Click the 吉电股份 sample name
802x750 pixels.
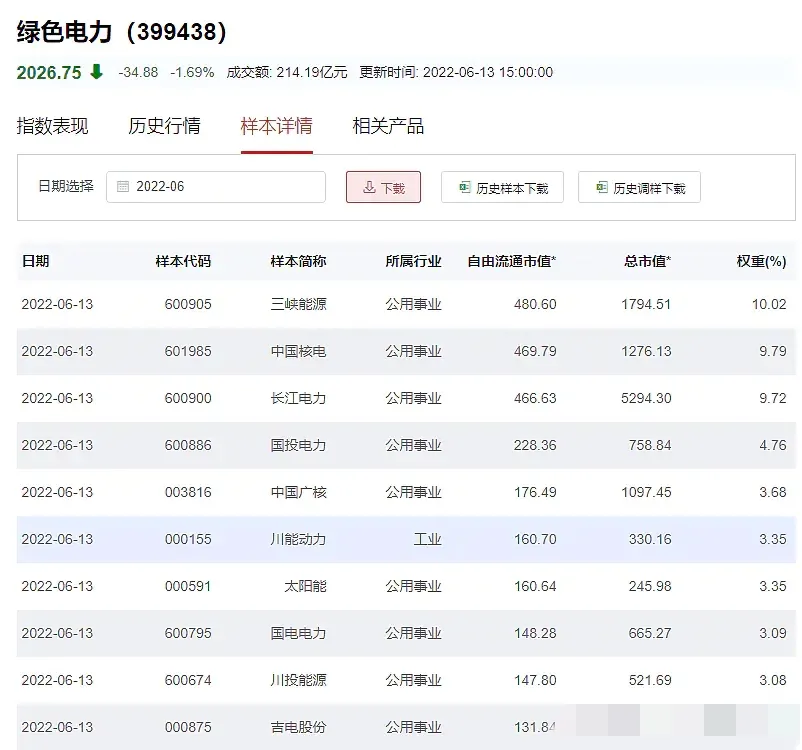pos(298,728)
